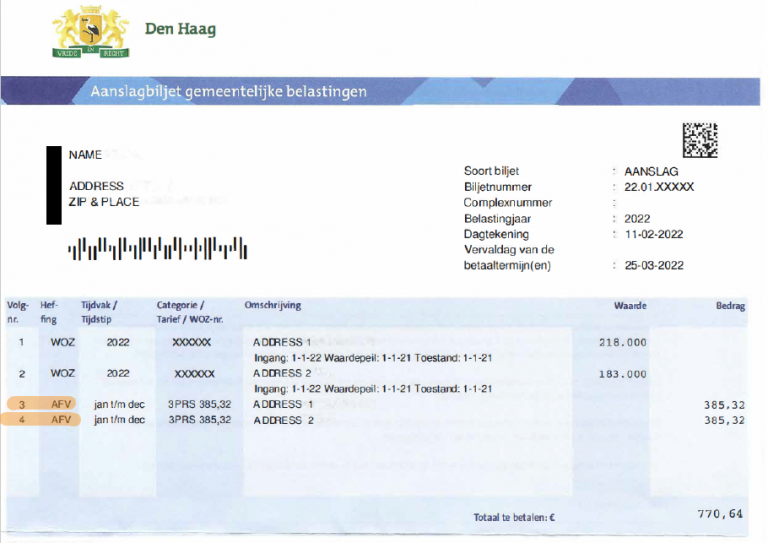The width and height of the screenshot is (768, 543).
Task: Click the barcode below the address block
Action: click(x=158, y=248)
